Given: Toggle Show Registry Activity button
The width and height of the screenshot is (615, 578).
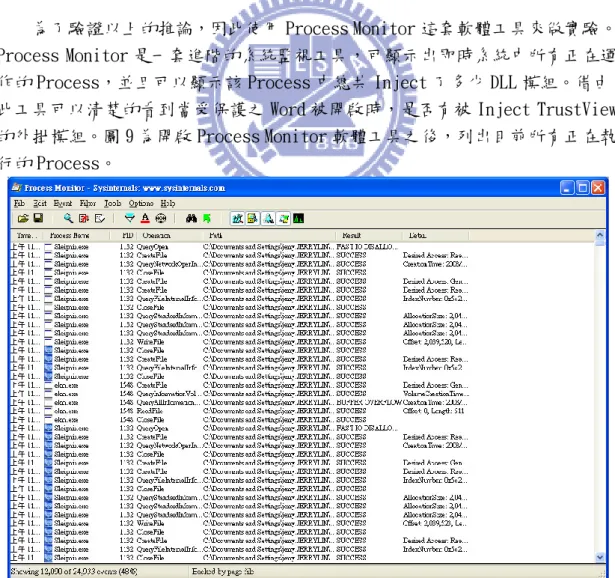Looking at the screenshot, I should (237, 218).
